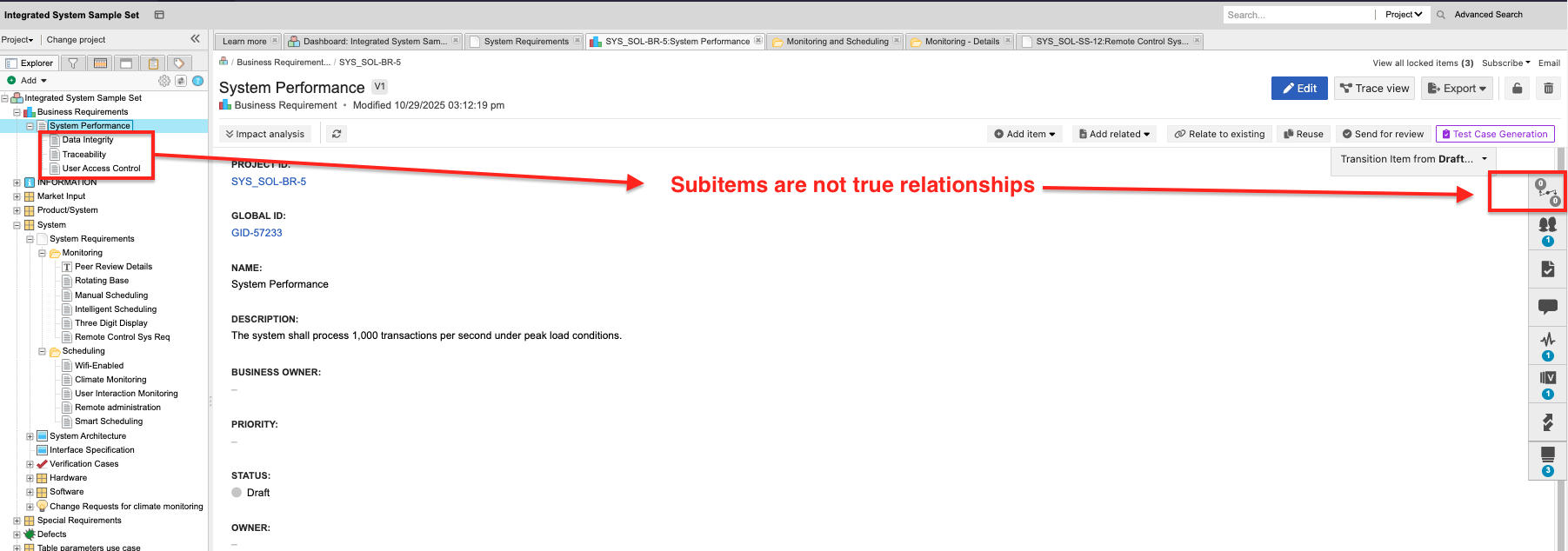Open the search scope Project dropdown
This screenshot has width=1568, height=551.
[1404, 15]
